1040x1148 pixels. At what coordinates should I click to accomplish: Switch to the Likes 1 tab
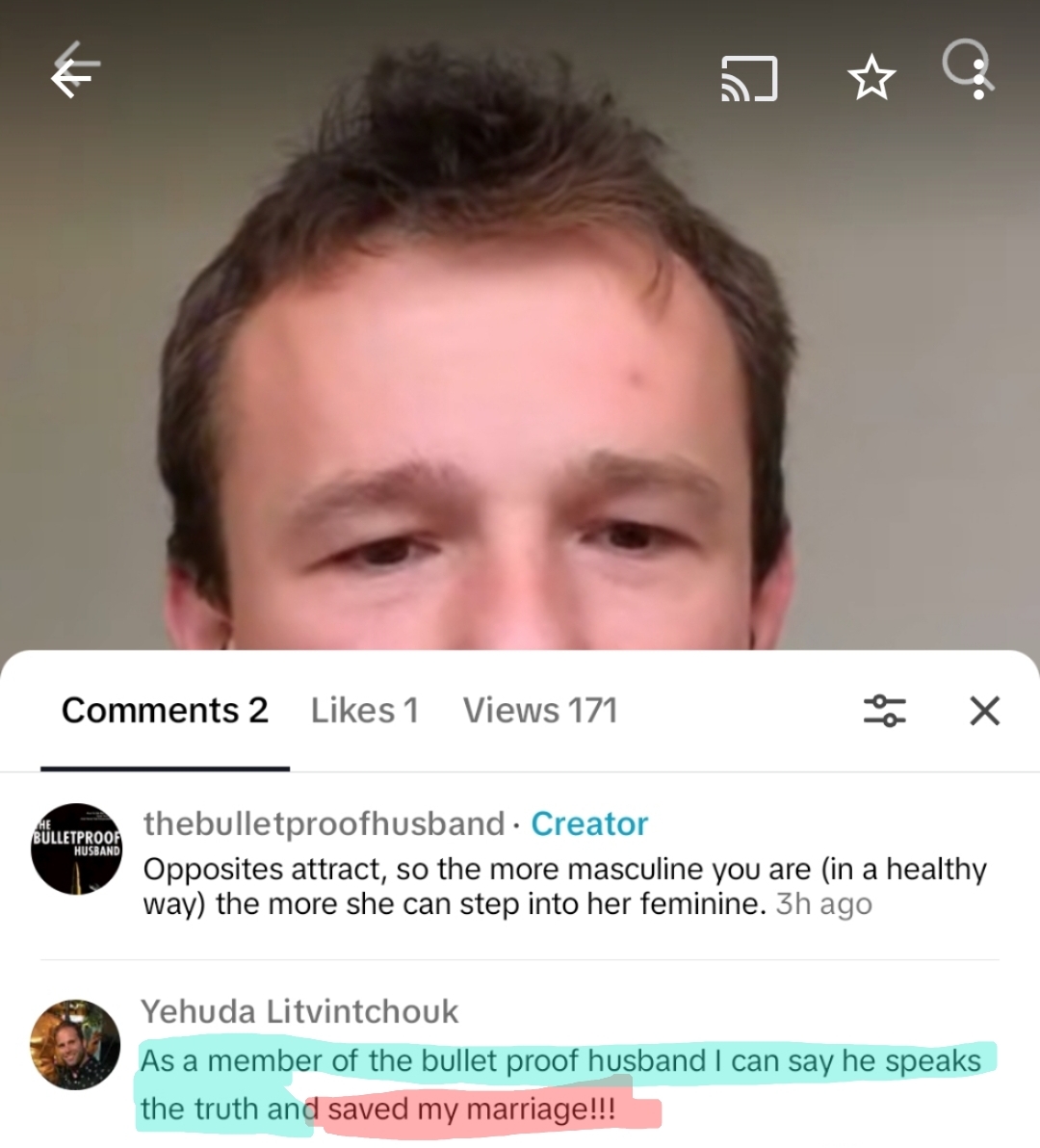point(364,710)
